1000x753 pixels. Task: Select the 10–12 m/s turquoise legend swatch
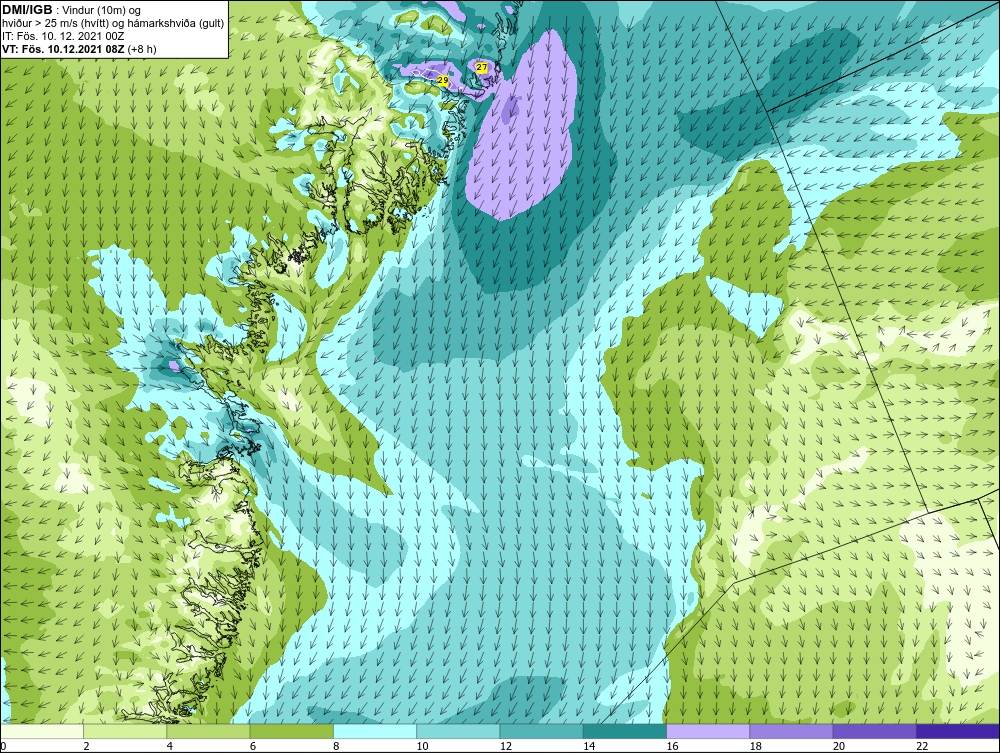[x=458, y=731]
